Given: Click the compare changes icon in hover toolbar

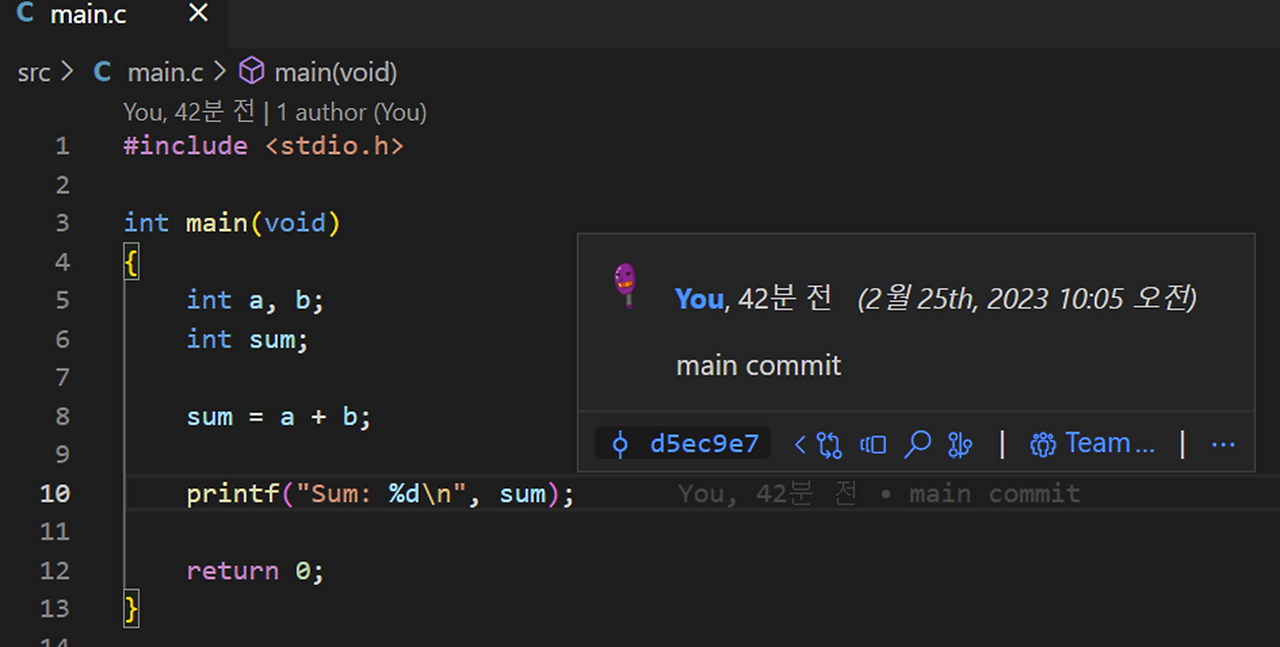Looking at the screenshot, I should point(830,444).
